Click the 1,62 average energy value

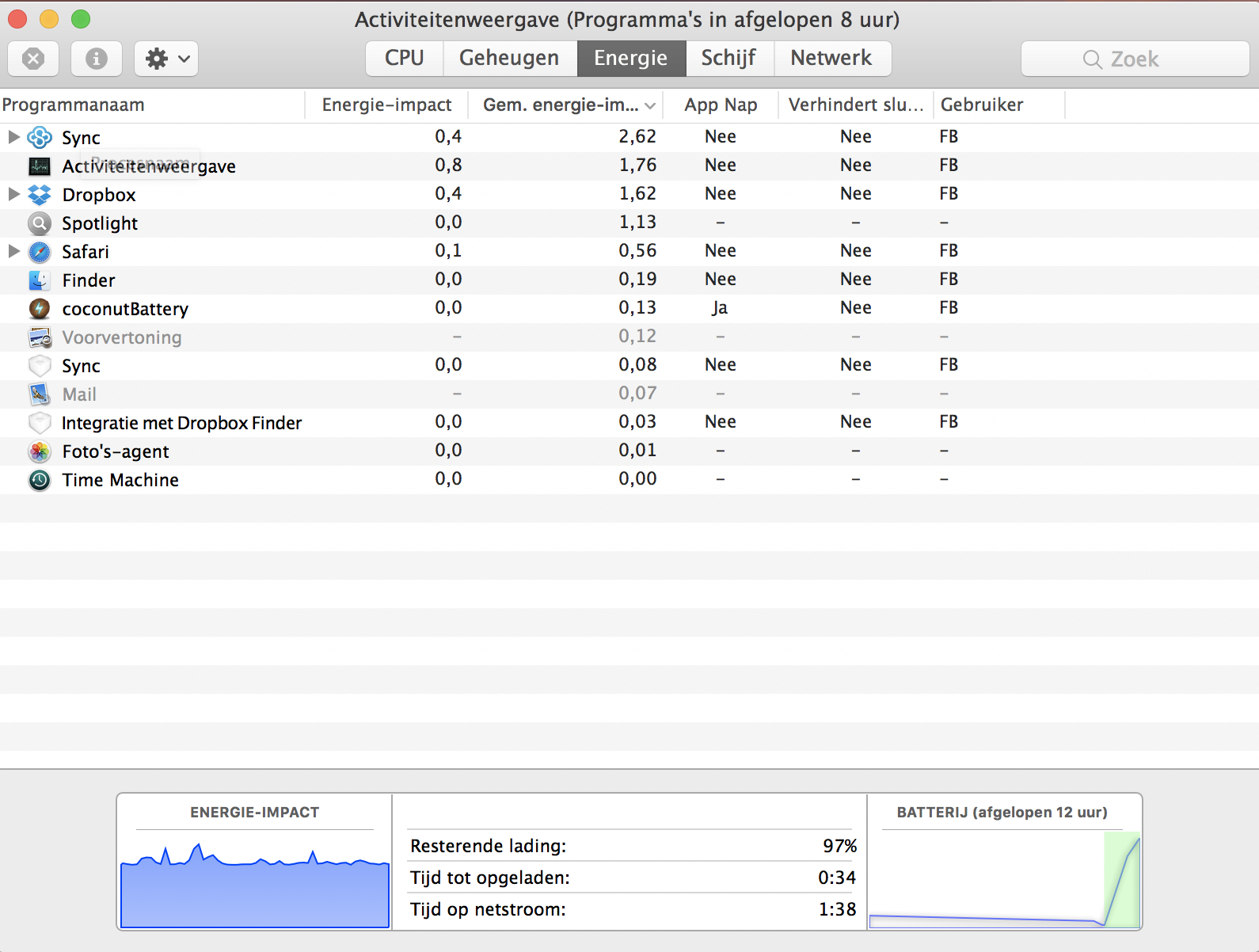pos(637,193)
